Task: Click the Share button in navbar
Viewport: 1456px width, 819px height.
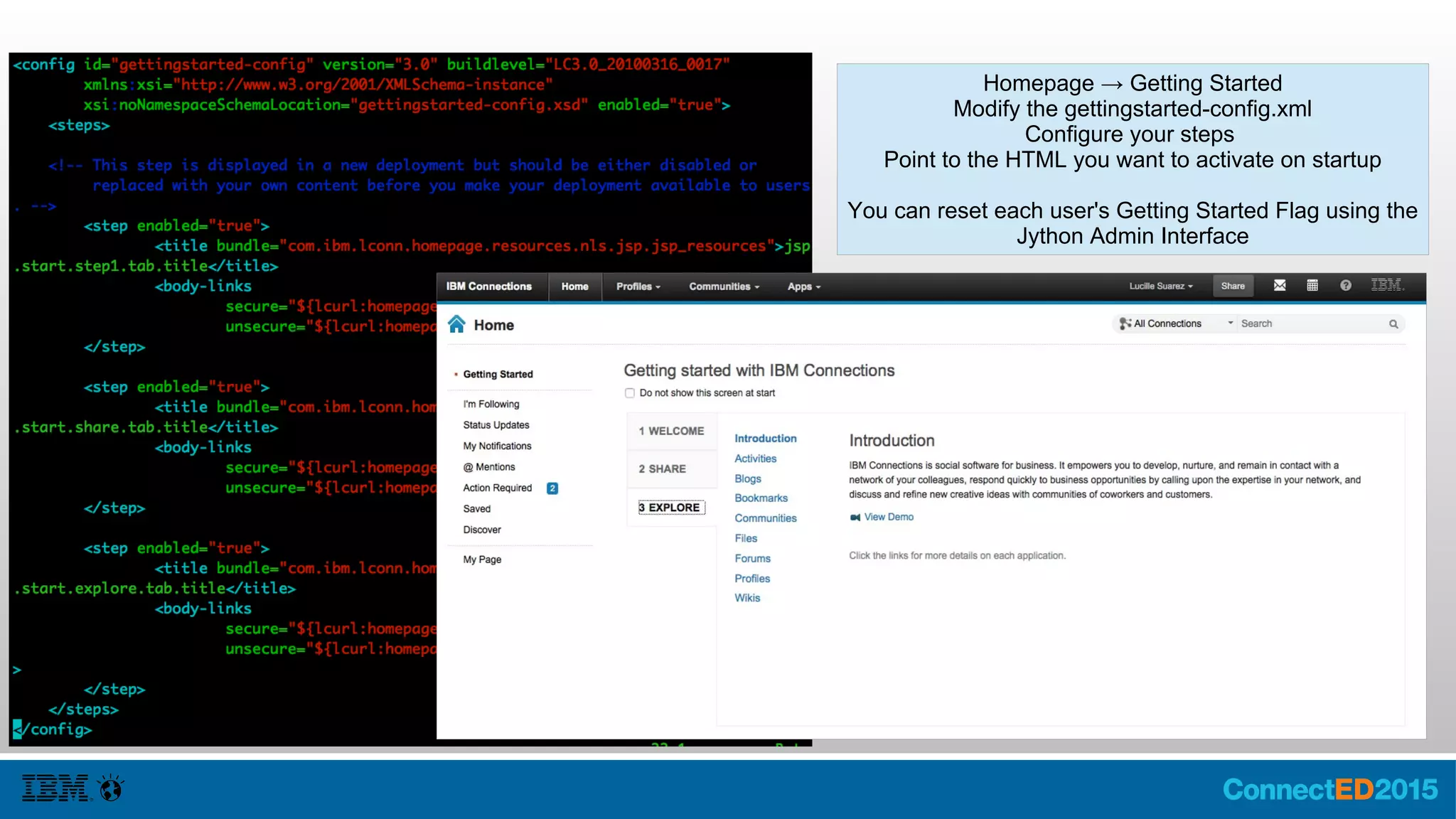Action: pyautogui.click(x=1233, y=286)
